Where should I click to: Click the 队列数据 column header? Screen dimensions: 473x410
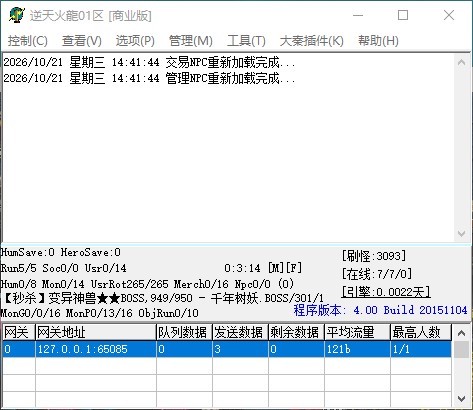click(184, 332)
